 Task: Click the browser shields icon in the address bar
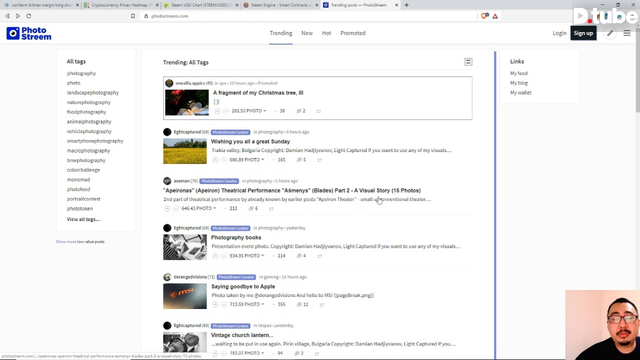(x=484, y=16)
